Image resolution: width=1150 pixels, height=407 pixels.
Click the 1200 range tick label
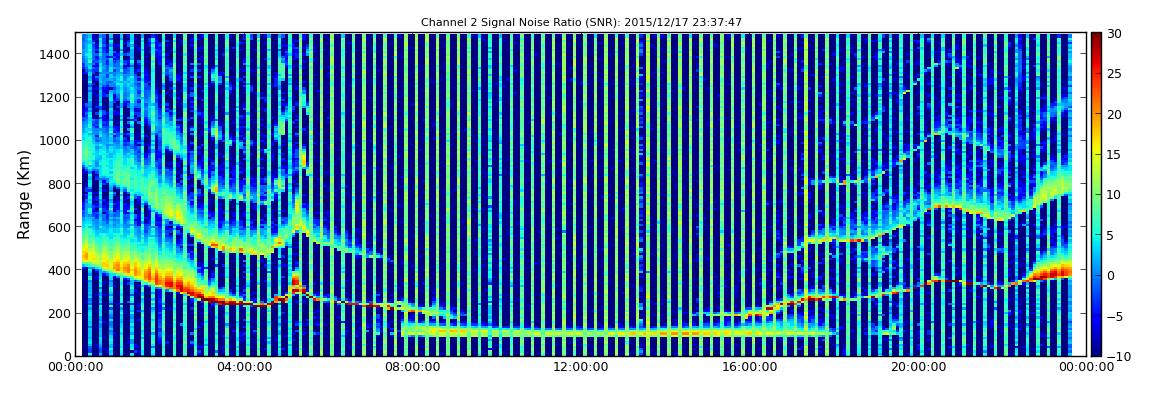56,98
